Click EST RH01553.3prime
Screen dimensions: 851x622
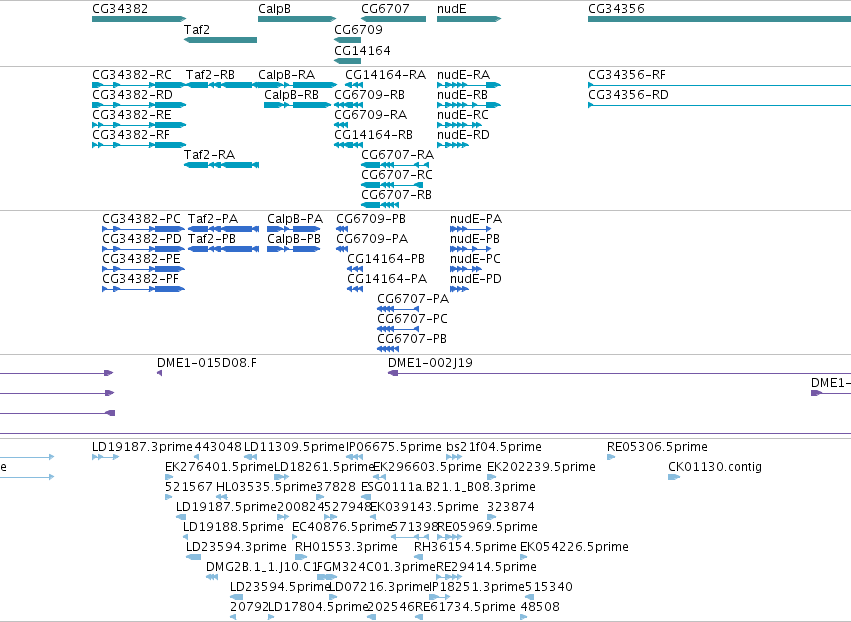click(301, 557)
